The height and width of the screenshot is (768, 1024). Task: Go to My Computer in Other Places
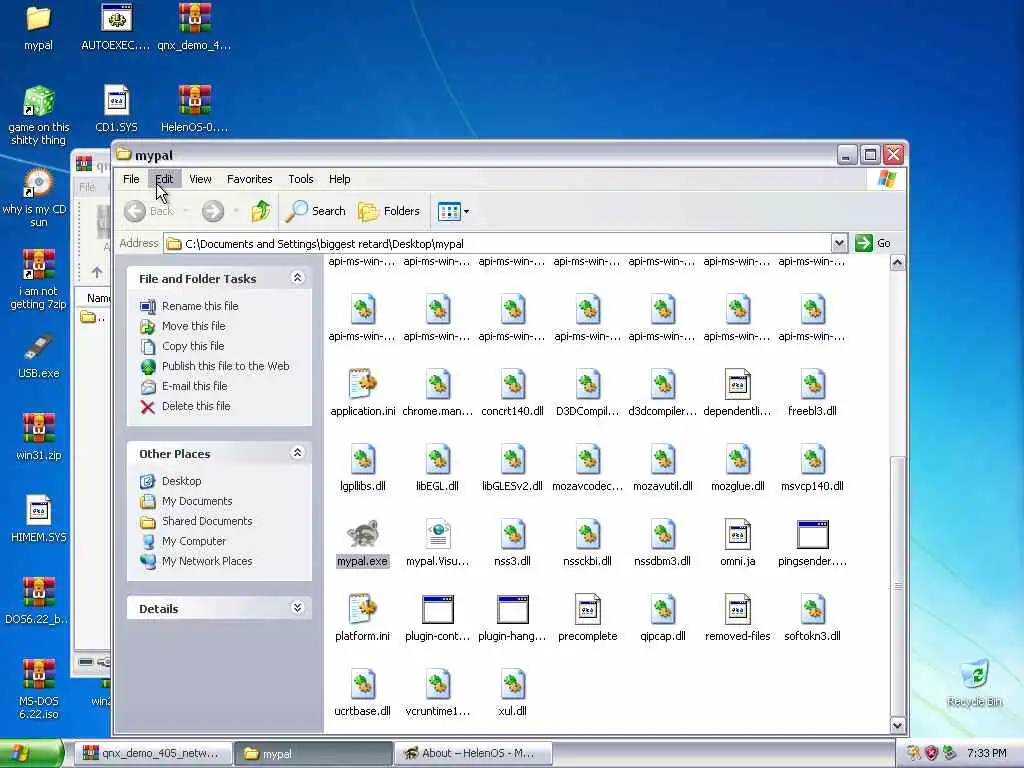pyautogui.click(x=193, y=541)
